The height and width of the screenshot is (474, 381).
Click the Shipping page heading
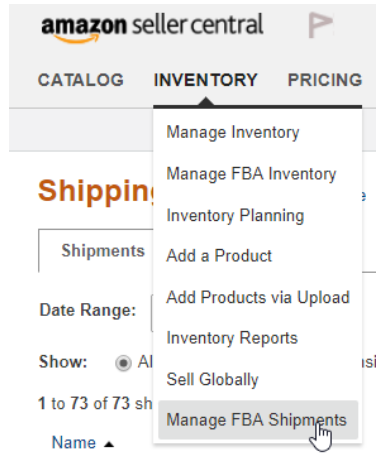pyautogui.click(x=97, y=192)
